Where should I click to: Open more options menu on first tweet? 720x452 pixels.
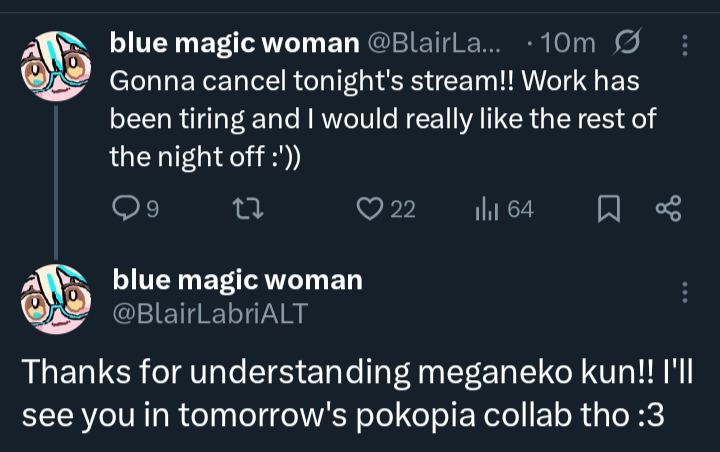(685, 45)
